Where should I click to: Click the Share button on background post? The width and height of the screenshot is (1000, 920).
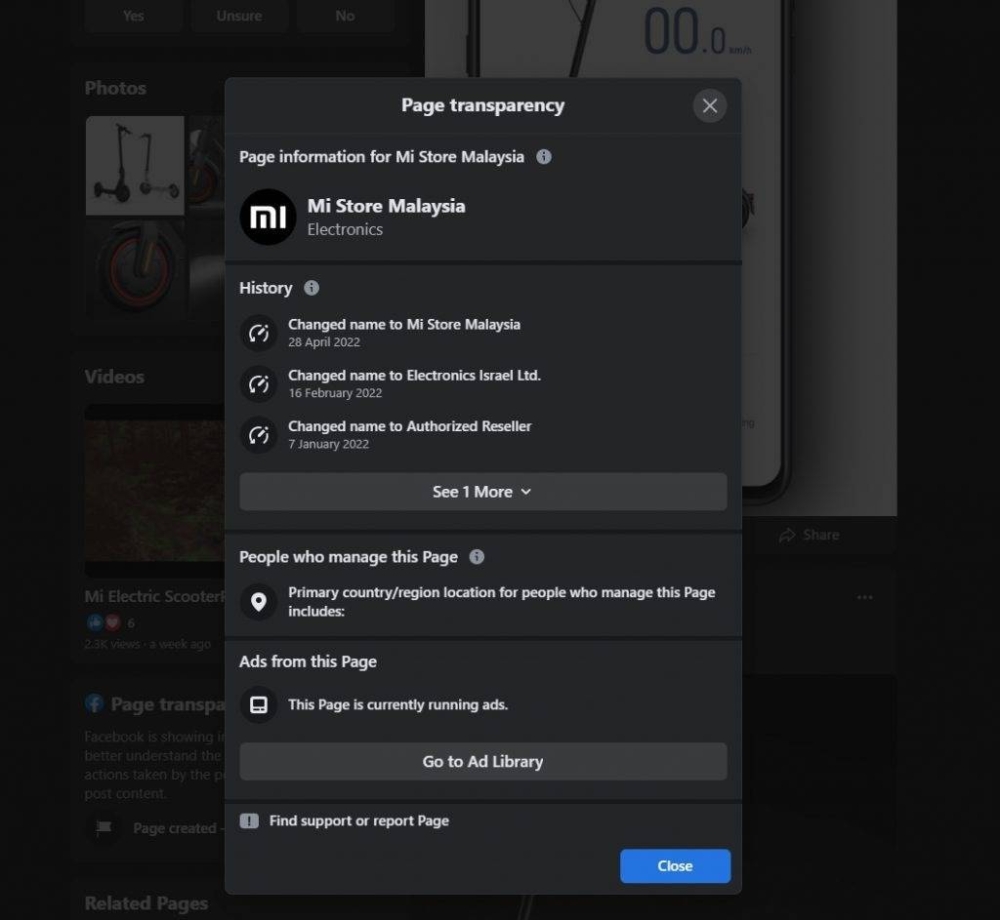[809, 535]
